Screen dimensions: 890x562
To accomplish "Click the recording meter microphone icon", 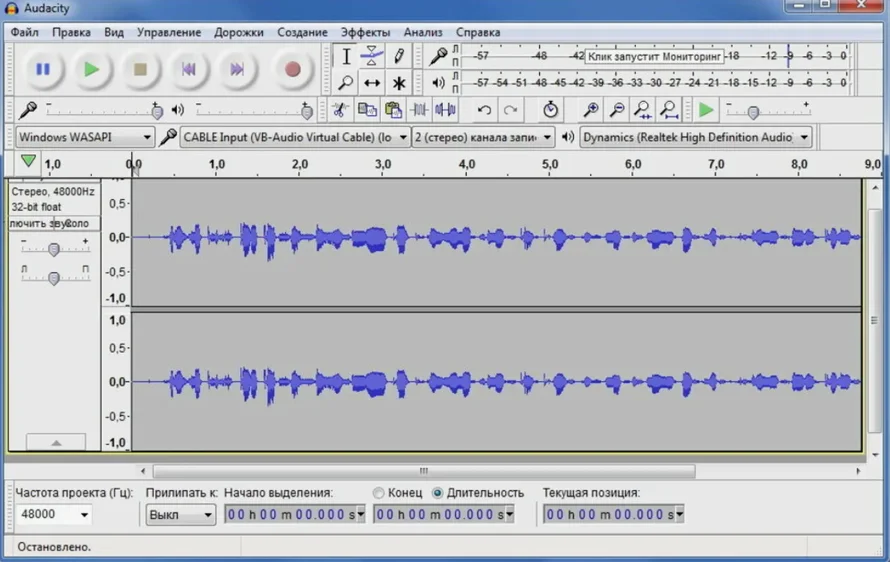I will (438, 56).
